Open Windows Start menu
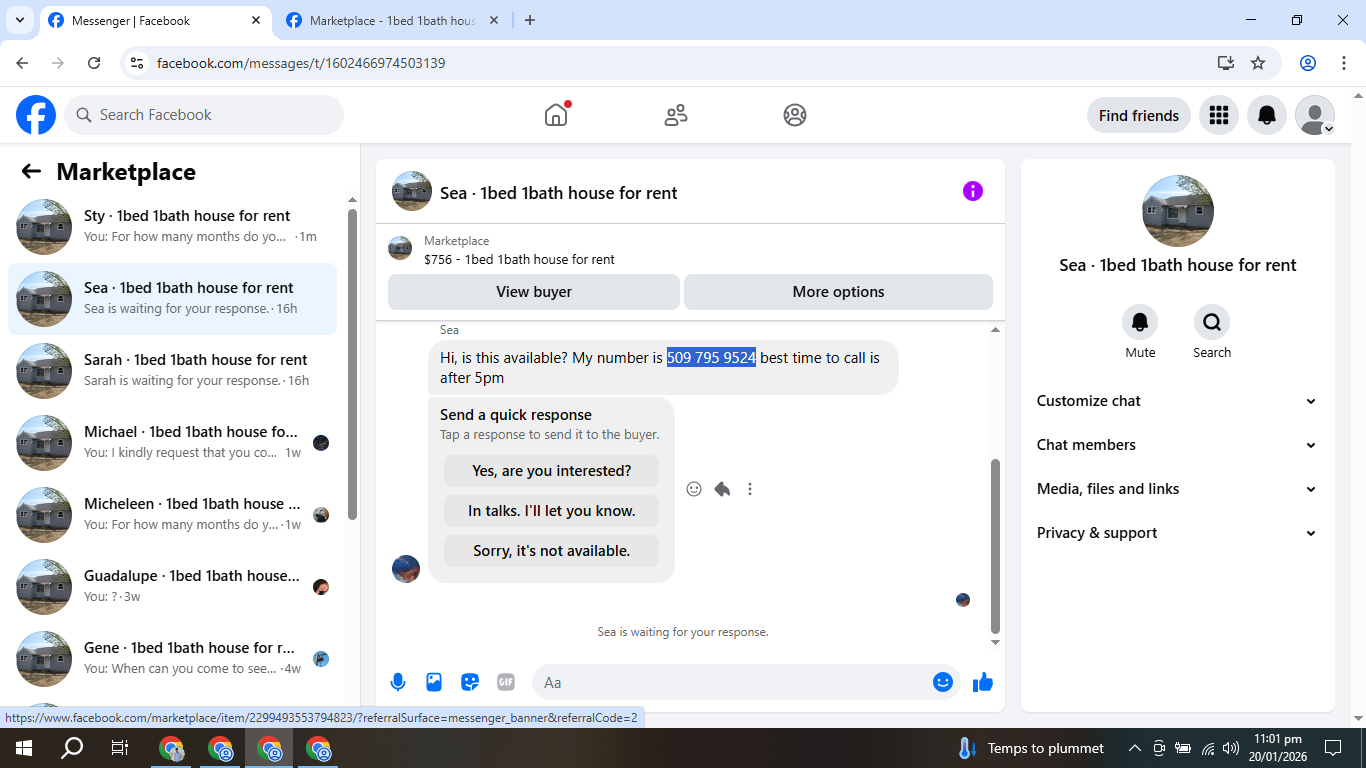This screenshot has width=1366, height=768. pos(24,748)
